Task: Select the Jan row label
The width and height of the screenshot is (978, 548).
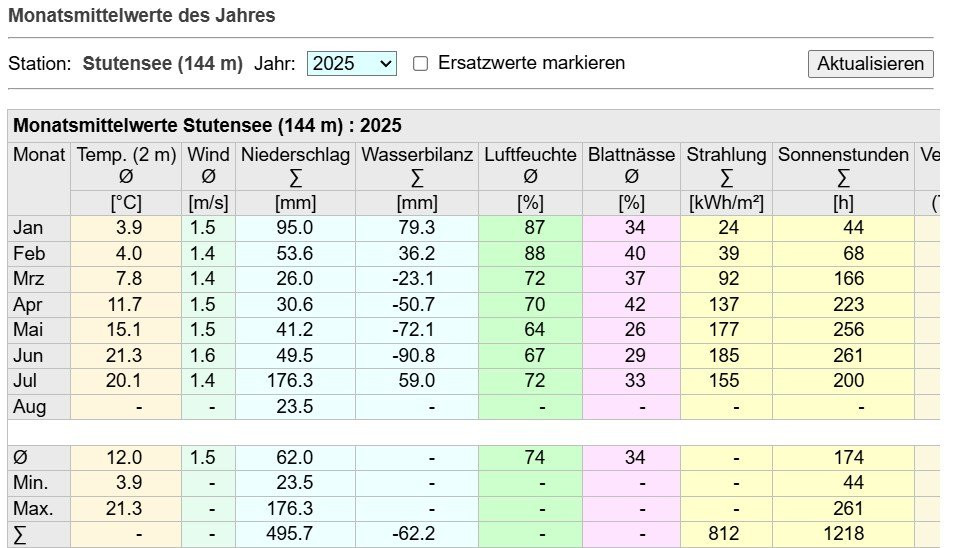Action: (29, 228)
